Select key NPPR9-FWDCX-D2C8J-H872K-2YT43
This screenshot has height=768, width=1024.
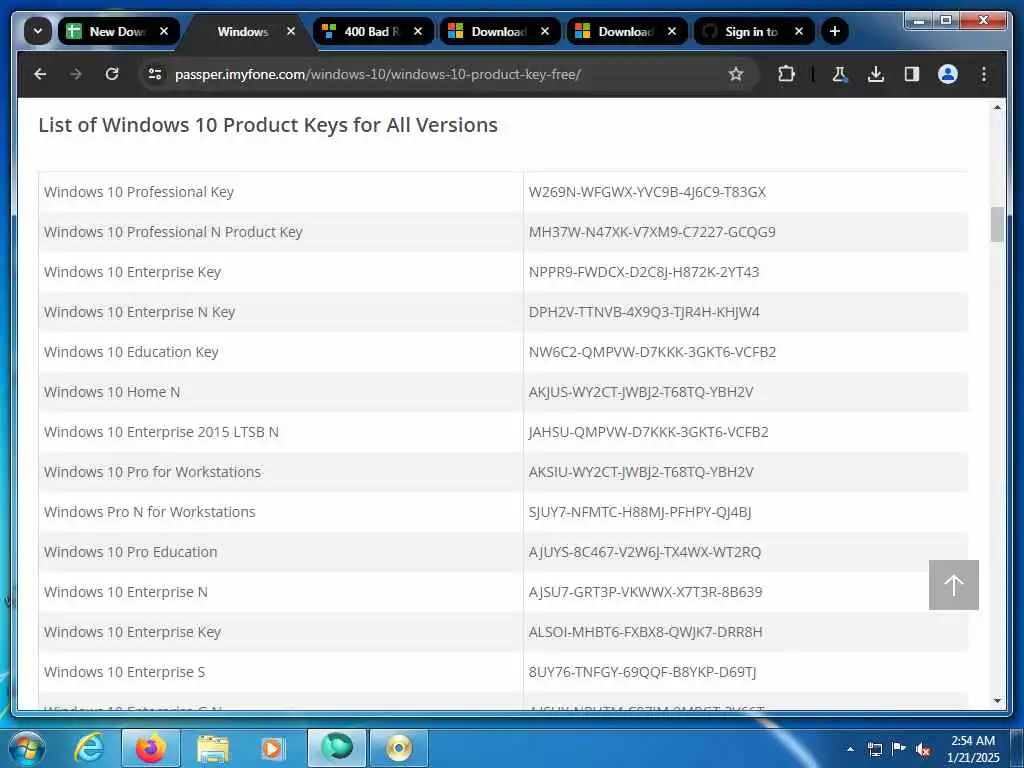click(644, 272)
